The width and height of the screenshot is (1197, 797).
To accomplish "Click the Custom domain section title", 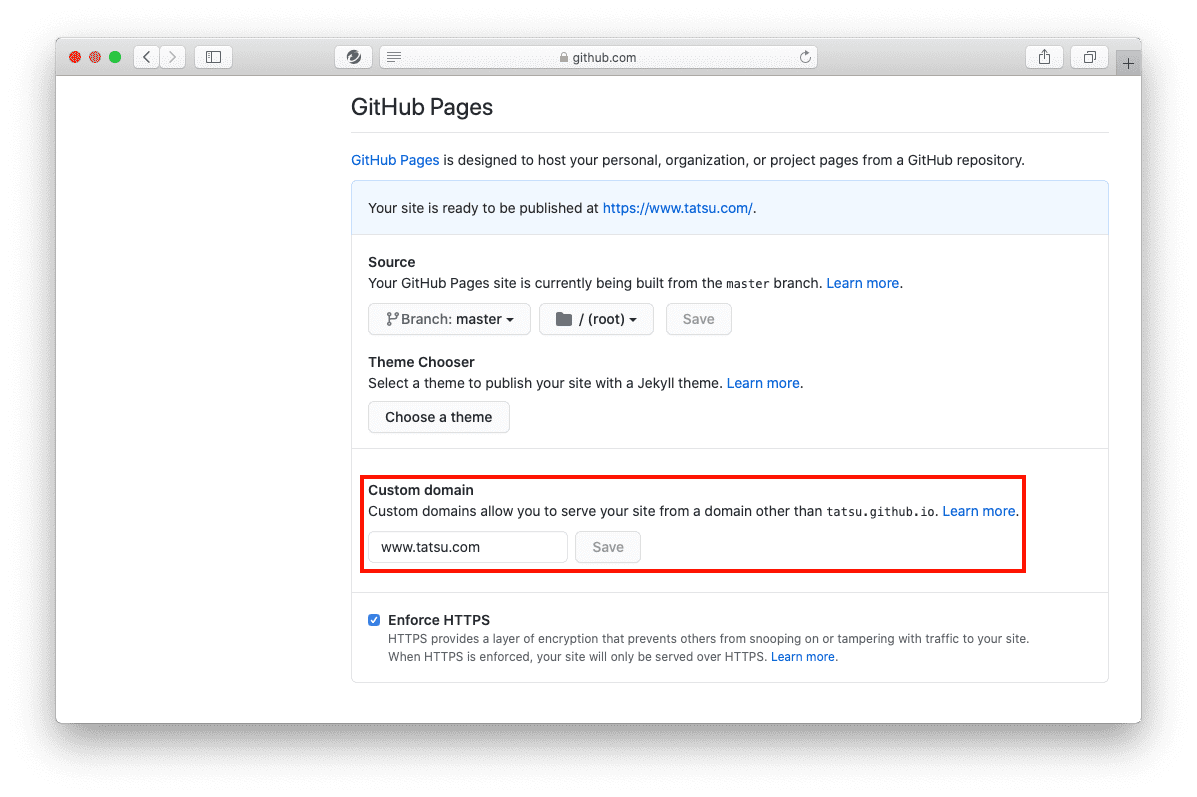I will click(x=421, y=490).
